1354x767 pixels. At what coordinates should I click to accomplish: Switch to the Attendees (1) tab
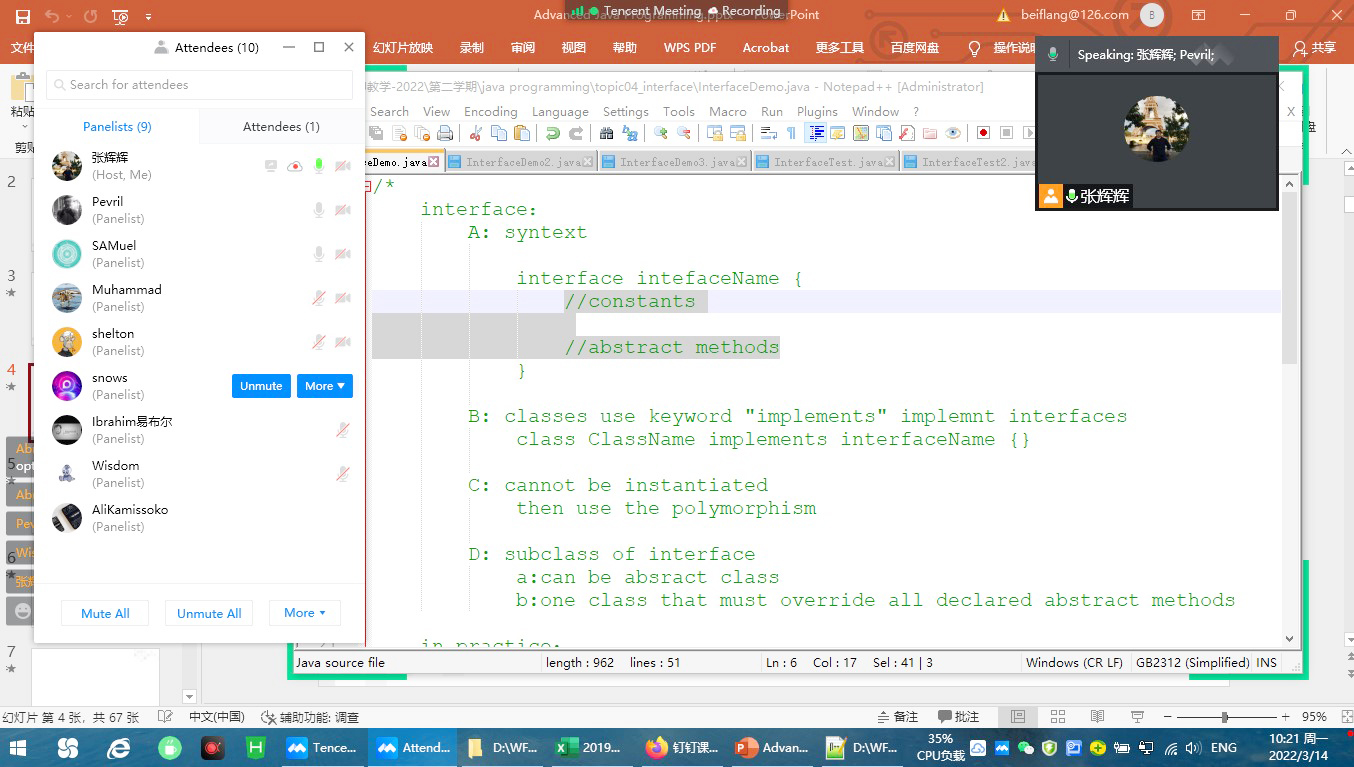(x=281, y=127)
